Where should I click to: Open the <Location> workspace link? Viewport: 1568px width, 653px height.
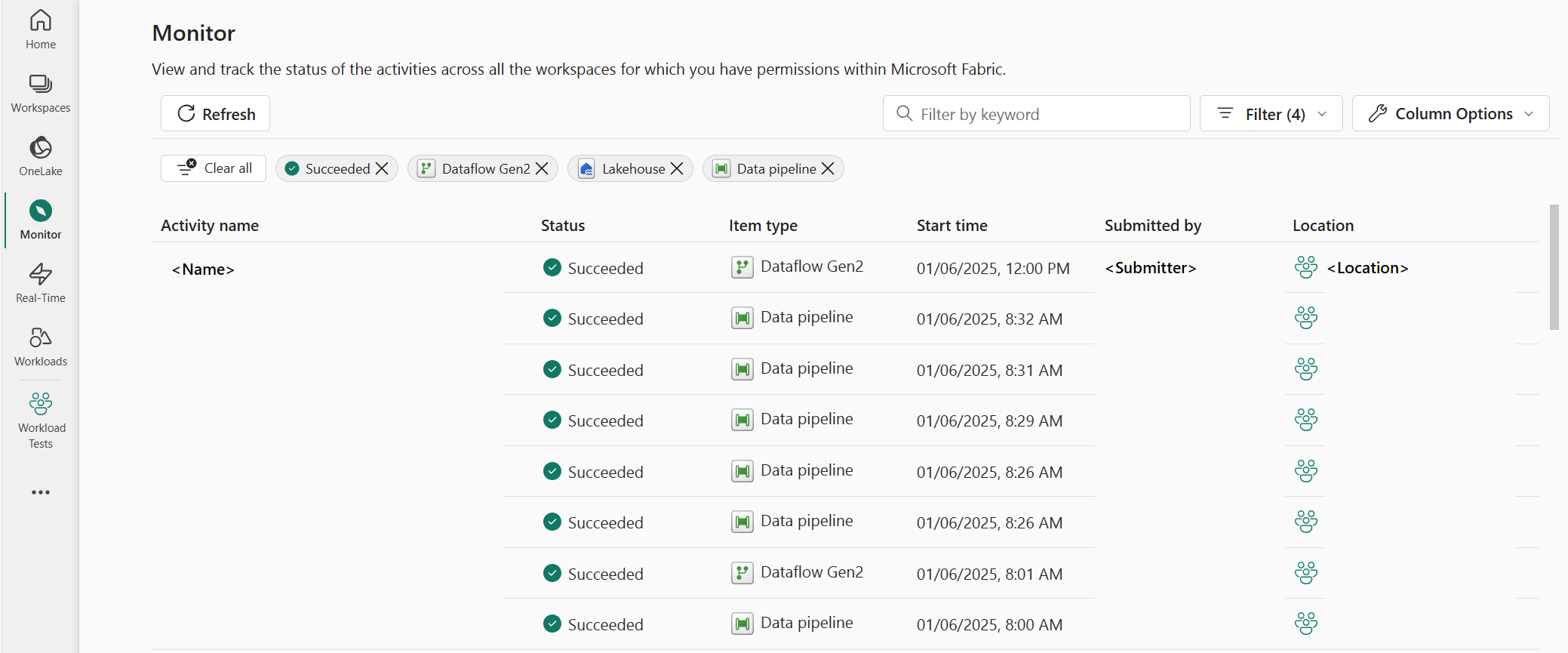click(x=1367, y=268)
